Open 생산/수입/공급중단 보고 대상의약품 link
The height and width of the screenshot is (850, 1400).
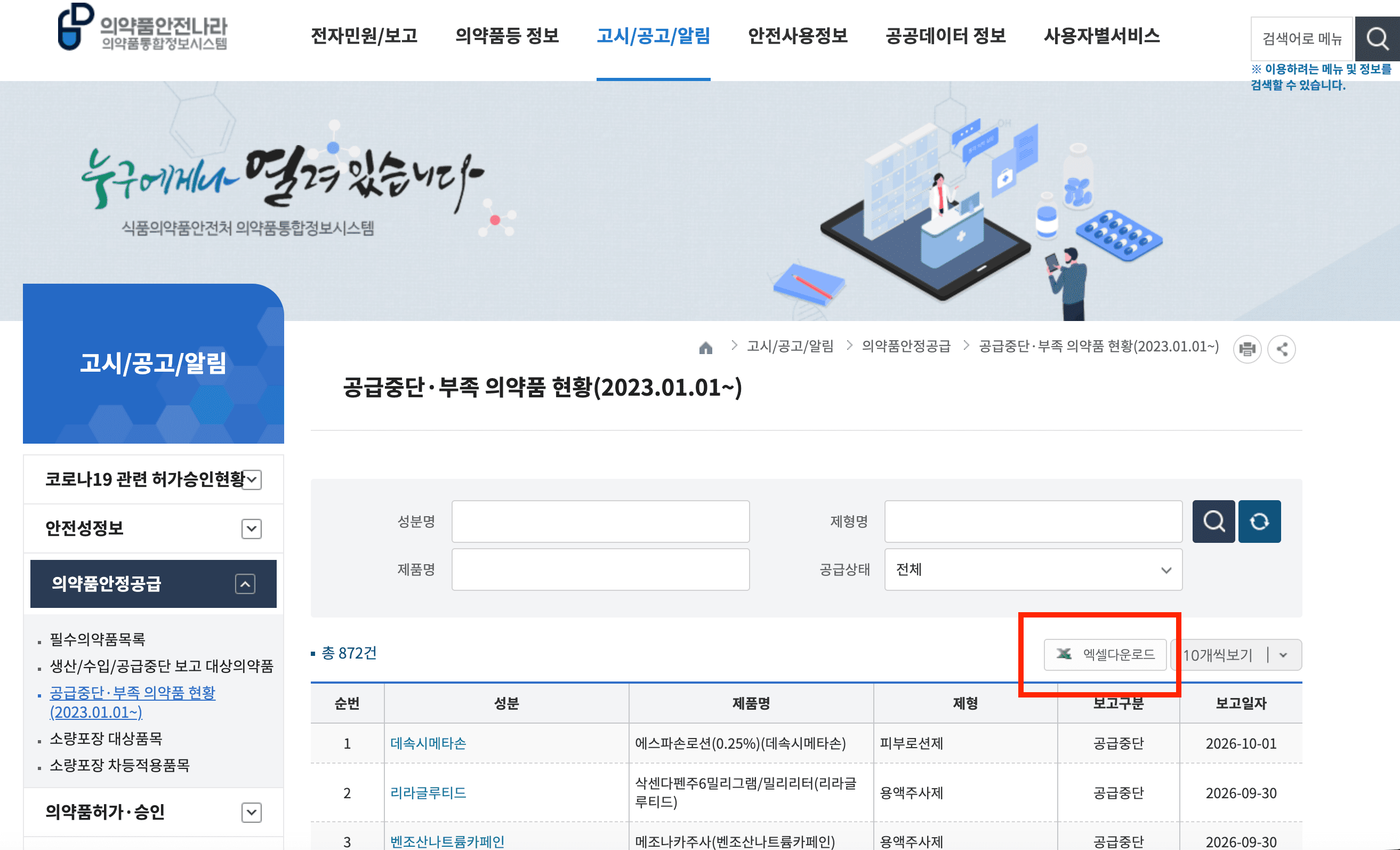(x=162, y=666)
